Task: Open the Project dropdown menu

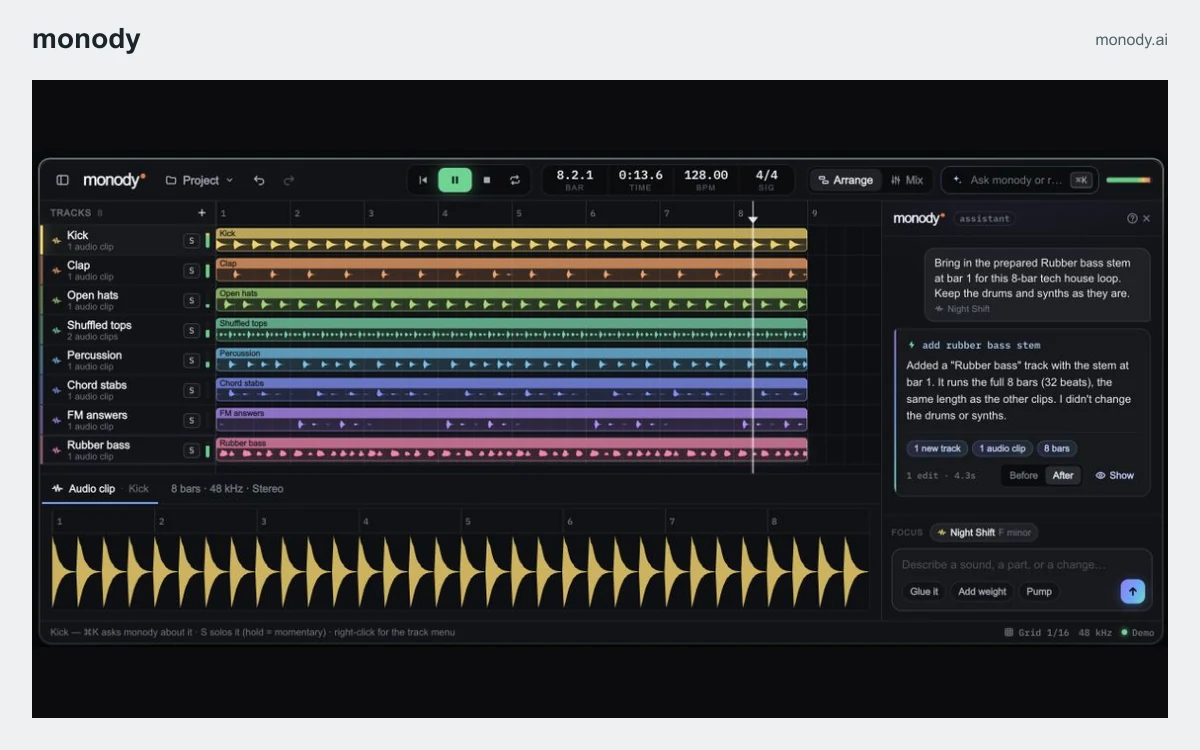Action: (199, 180)
